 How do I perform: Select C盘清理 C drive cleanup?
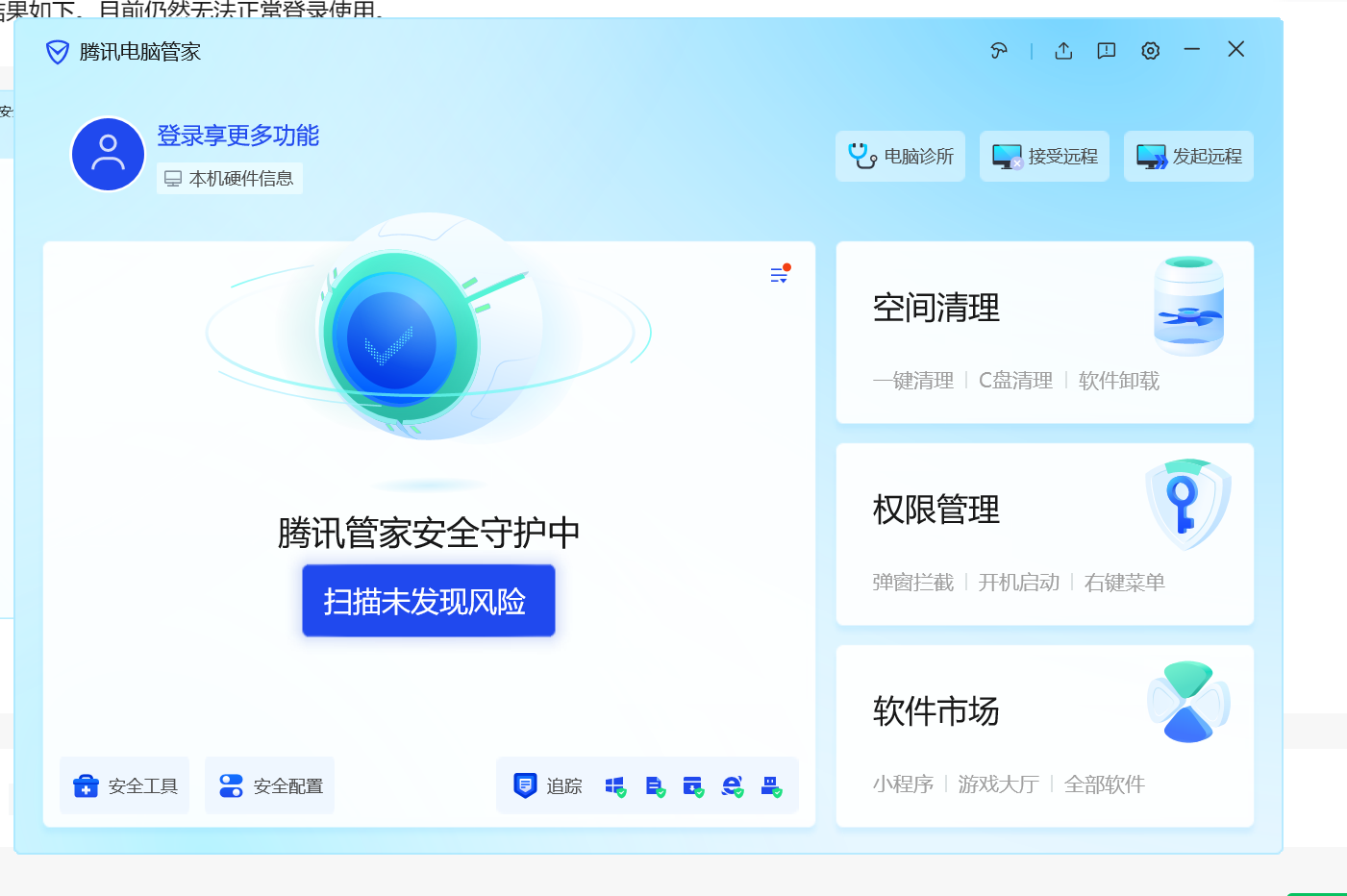[x=1015, y=381]
